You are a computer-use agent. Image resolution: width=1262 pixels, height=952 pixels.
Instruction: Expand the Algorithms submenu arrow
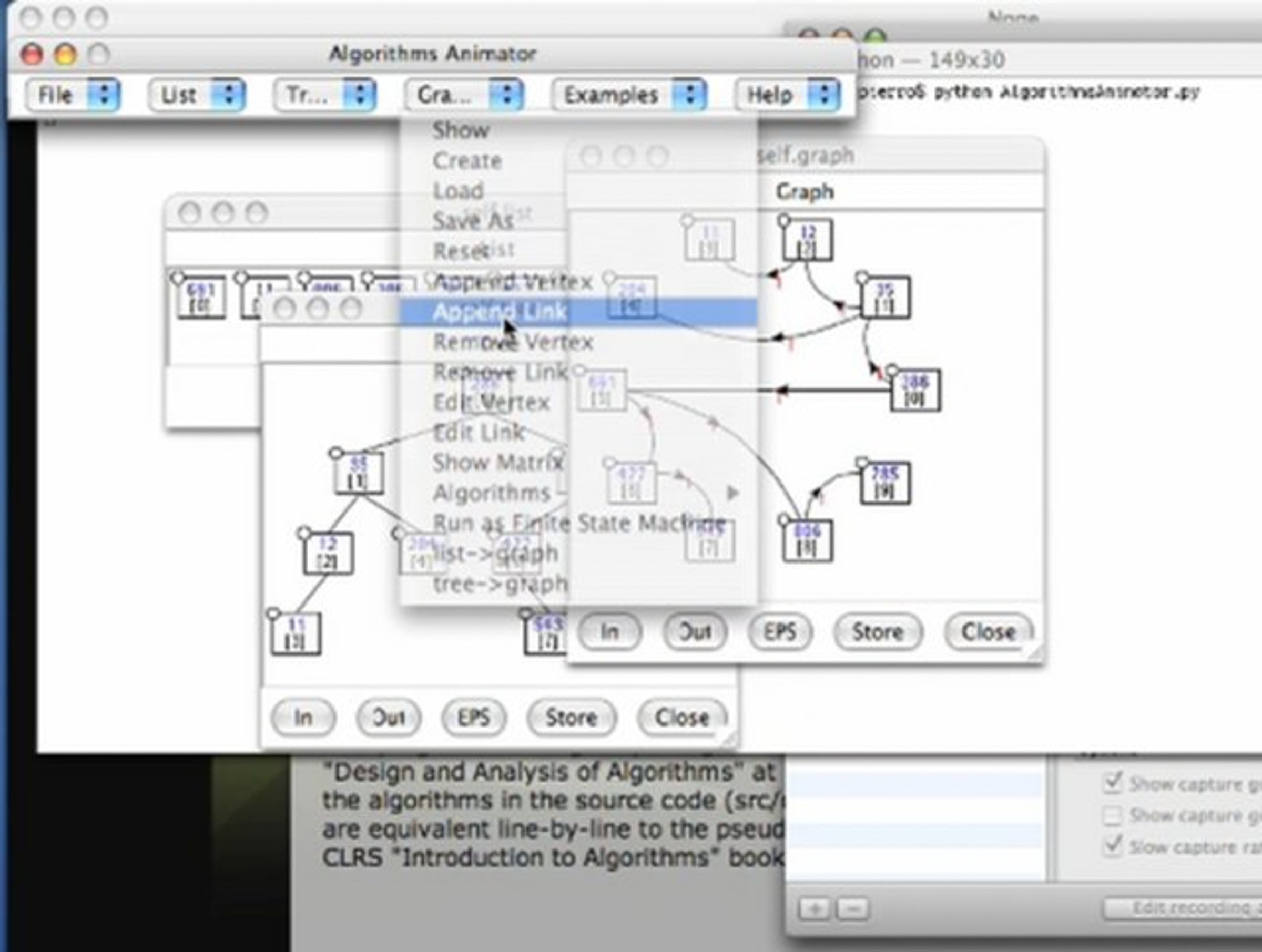coord(734,493)
